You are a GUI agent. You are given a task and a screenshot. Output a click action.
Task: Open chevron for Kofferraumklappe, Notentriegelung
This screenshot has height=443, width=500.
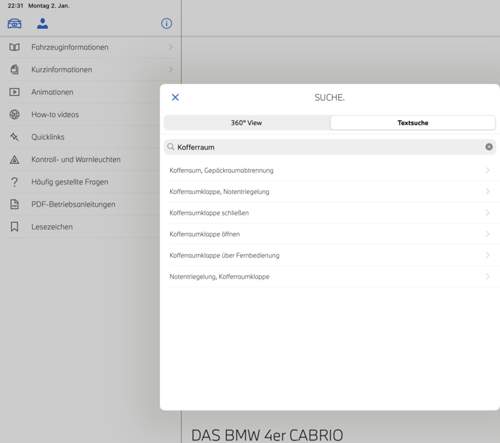click(487, 191)
